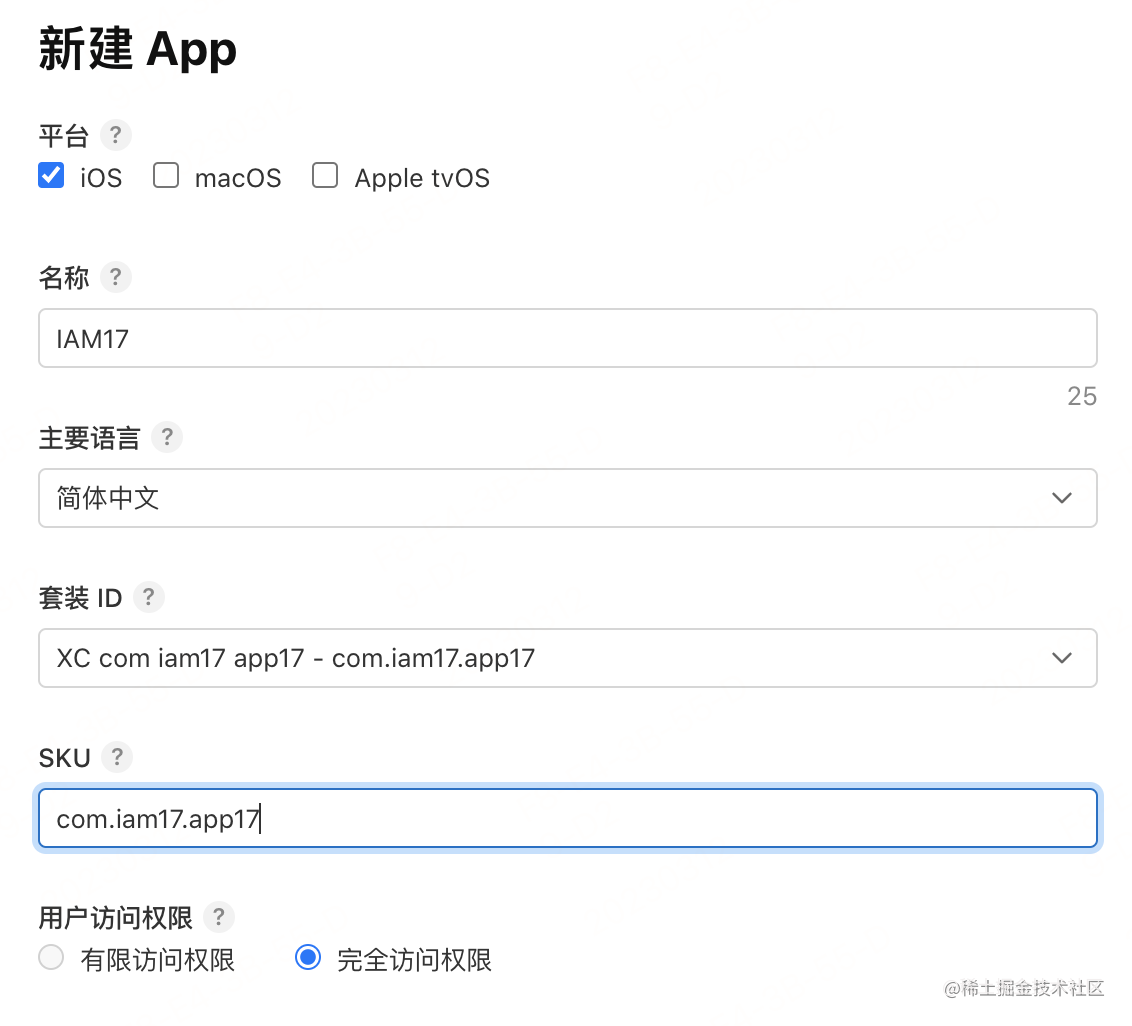This screenshot has height=1026, width=1132.
Task: Open the help icon beside 套装 ID
Action: (x=149, y=597)
